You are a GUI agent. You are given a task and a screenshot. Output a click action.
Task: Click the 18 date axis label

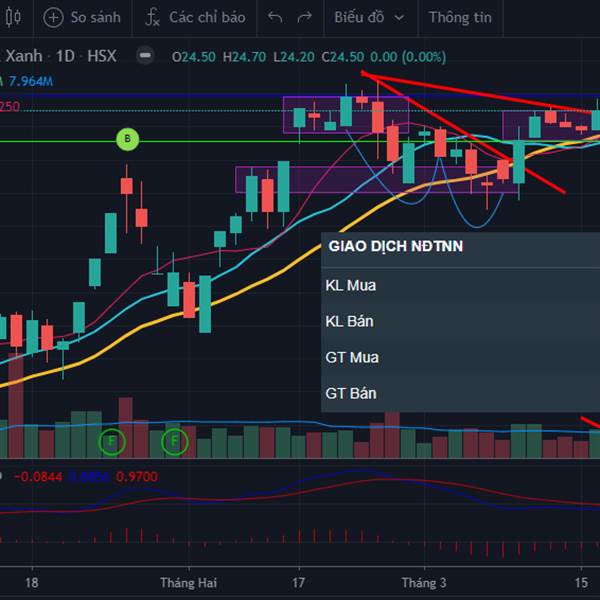31,583
